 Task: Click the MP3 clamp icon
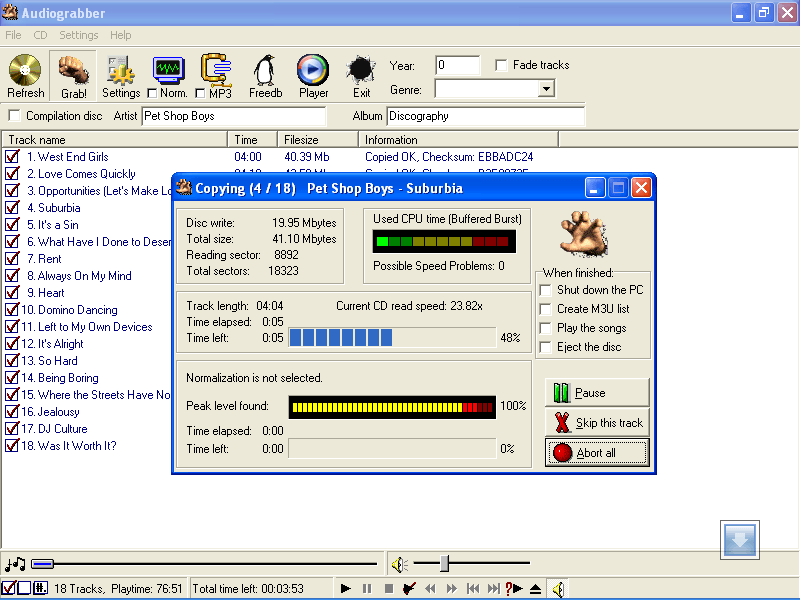point(217,69)
